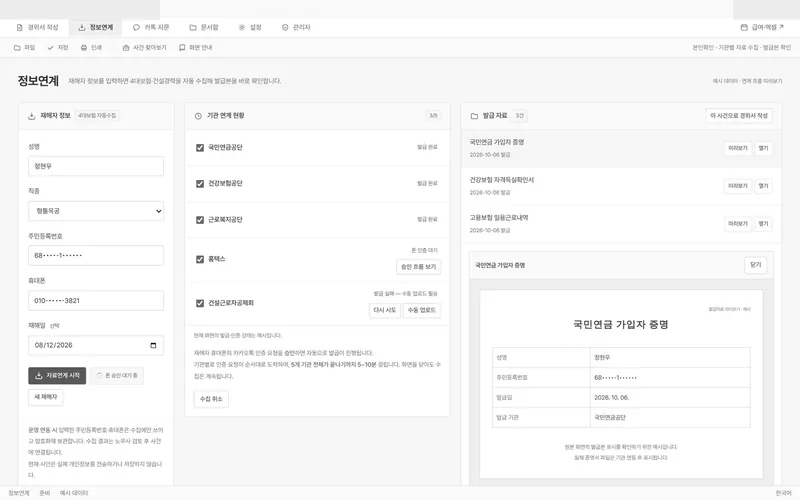The image size is (800, 500).
Task: Select the 건강보험 자격득실확인서 list row title
Action: [x=502, y=180]
